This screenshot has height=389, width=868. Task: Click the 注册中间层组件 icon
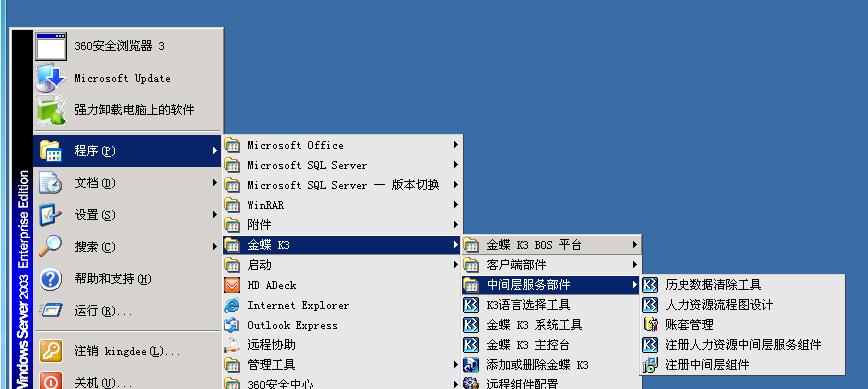(x=650, y=364)
